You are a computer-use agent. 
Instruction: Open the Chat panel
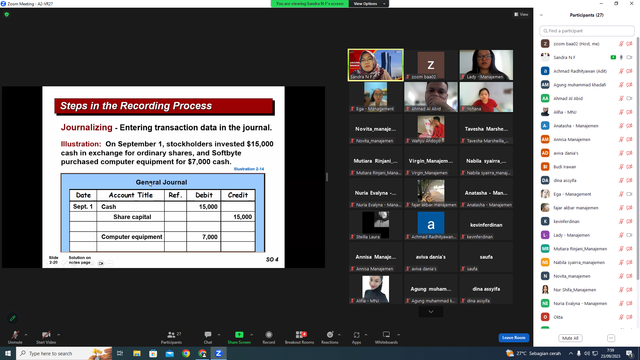point(208,337)
